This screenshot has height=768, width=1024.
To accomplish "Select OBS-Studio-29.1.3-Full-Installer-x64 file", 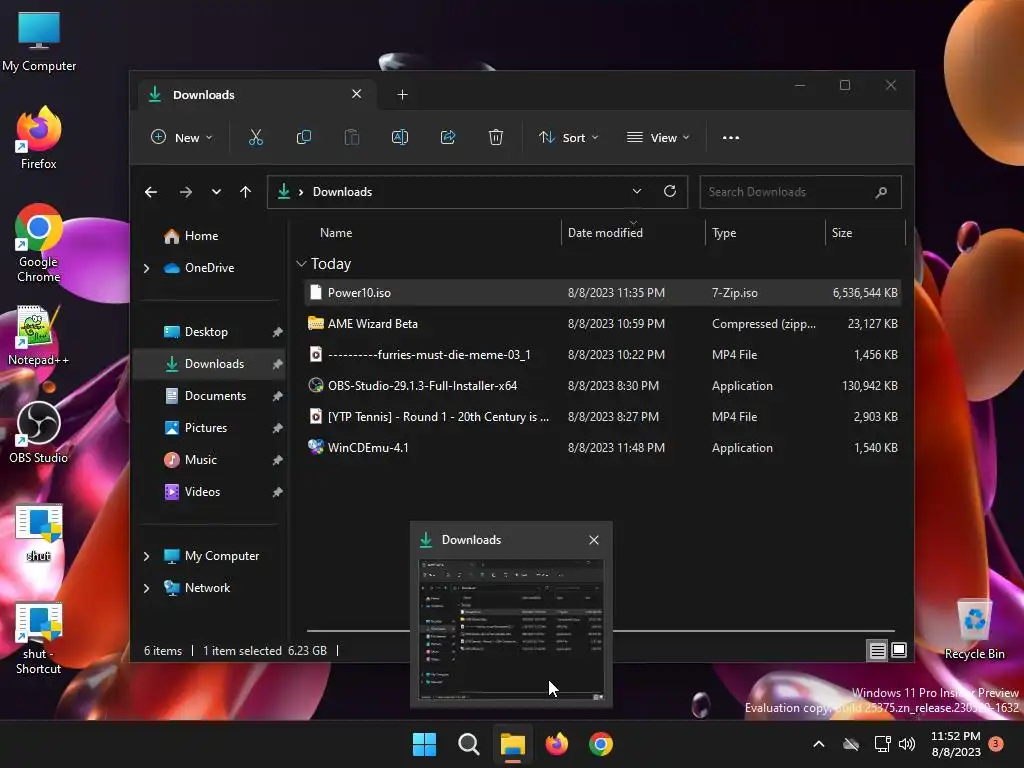I will pos(602,385).
